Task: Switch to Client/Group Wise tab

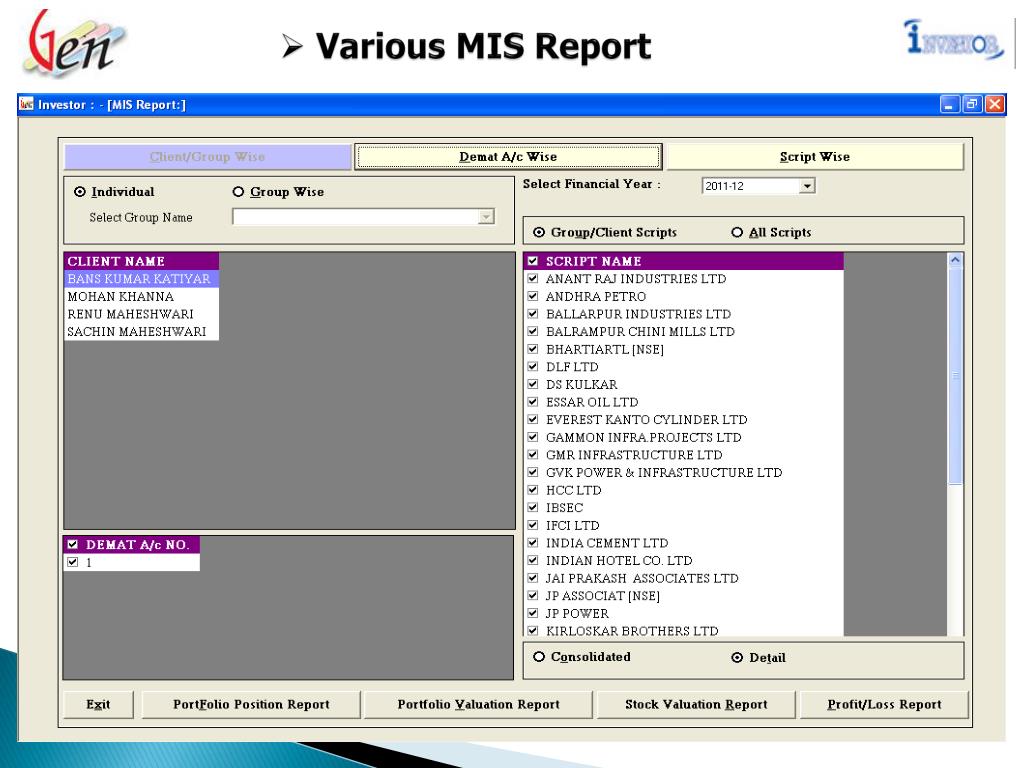Action: tap(208, 157)
